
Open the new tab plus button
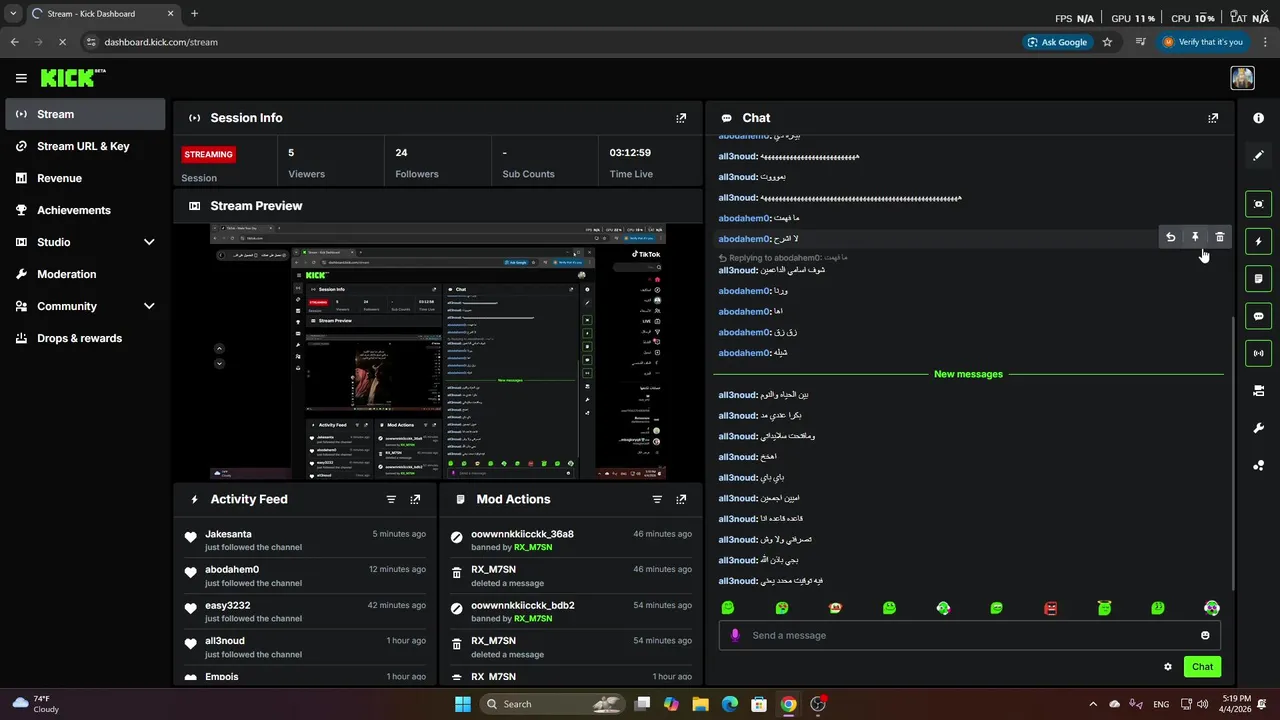tap(194, 14)
